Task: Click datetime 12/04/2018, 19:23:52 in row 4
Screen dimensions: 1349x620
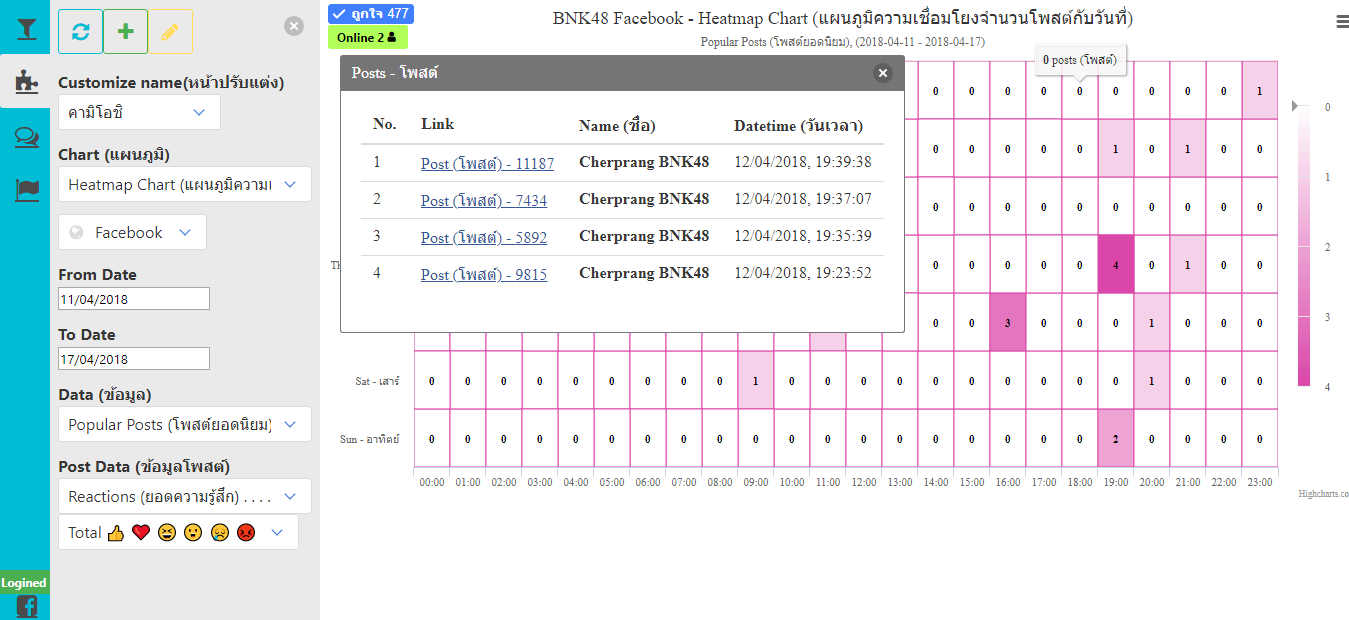Action: point(803,273)
